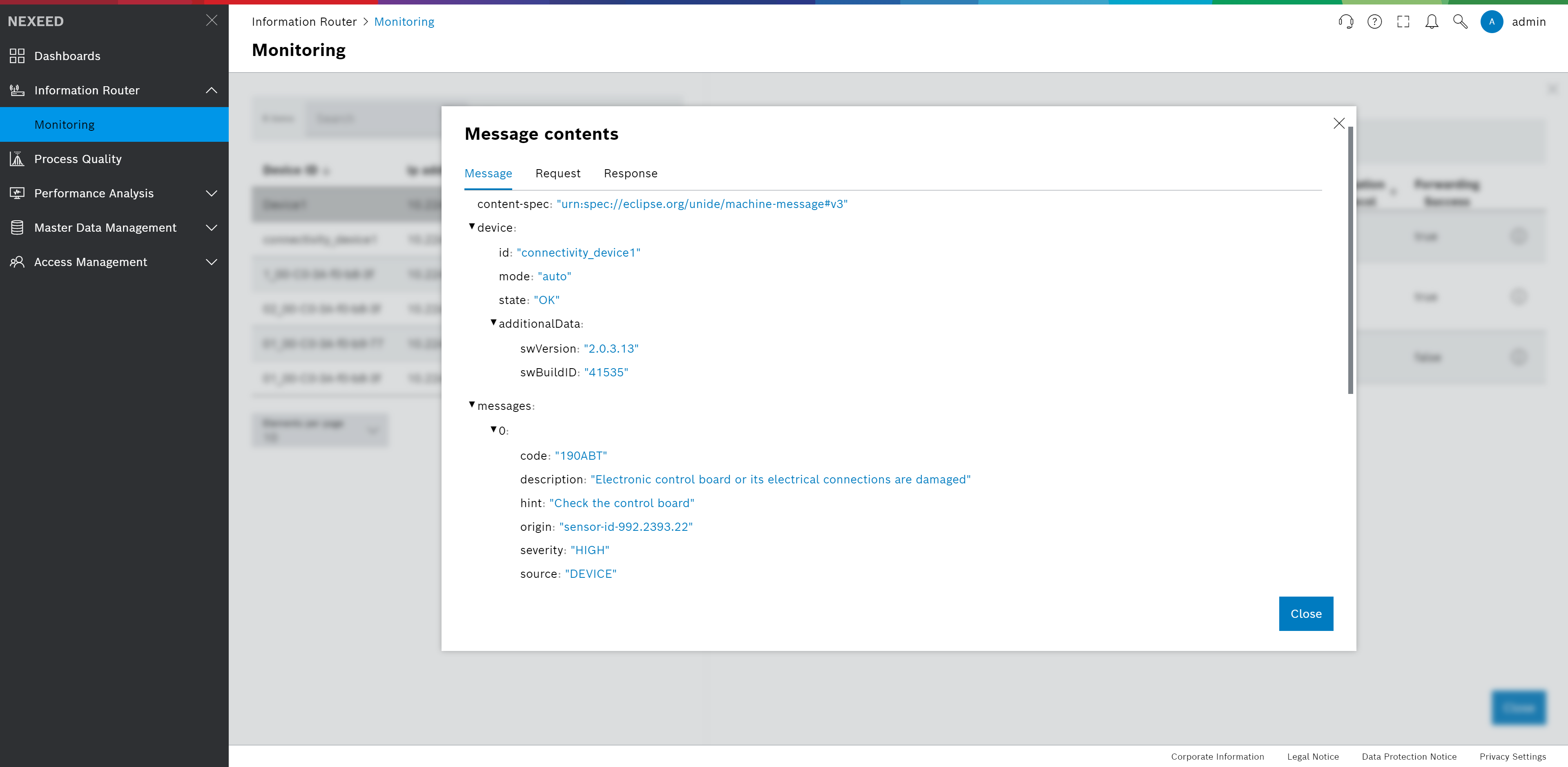
Task: Expand the Master Data Management section
Action: click(x=212, y=228)
